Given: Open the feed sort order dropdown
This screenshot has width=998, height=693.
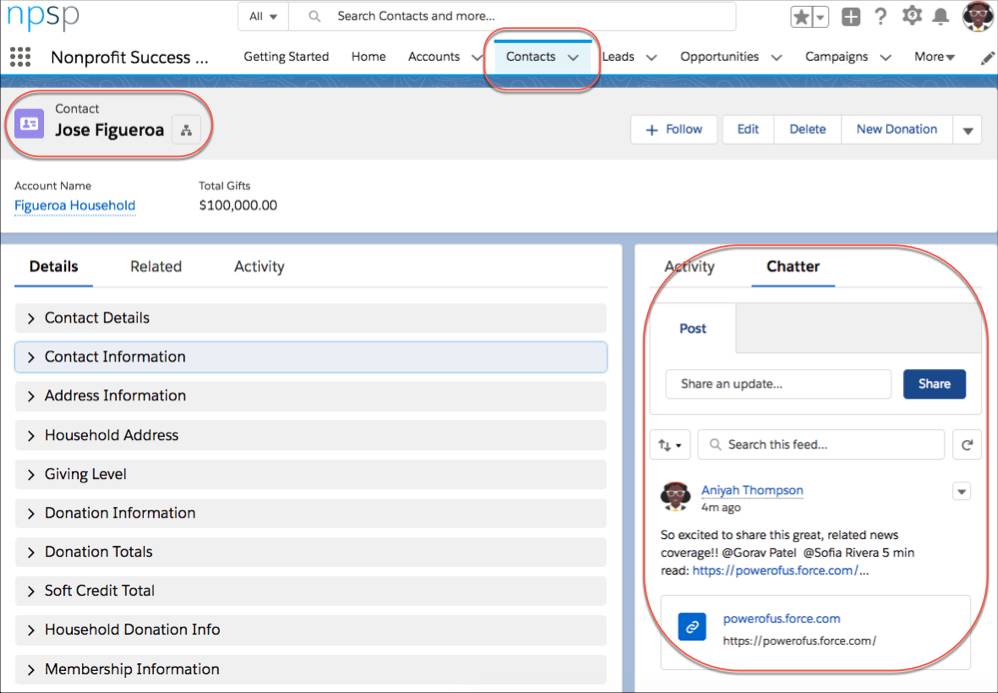Looking at the screenshot, I should click(x=669, y=444).
